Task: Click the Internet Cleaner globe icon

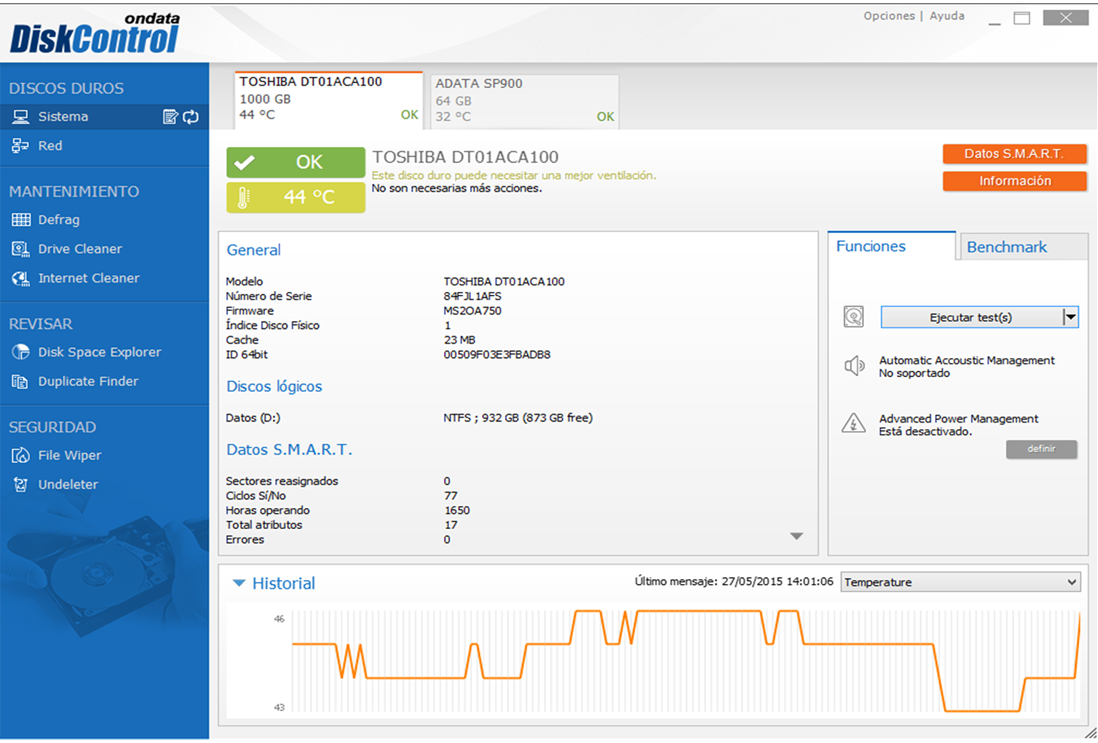Action: 21,278
